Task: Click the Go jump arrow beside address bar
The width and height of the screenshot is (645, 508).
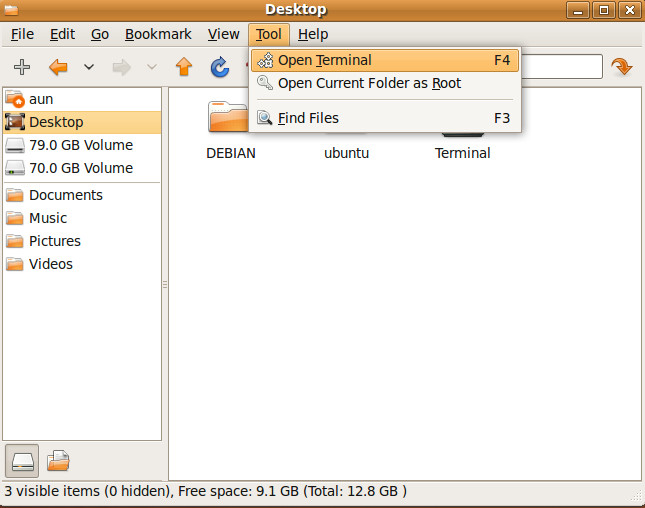Action: pos(621,67)
